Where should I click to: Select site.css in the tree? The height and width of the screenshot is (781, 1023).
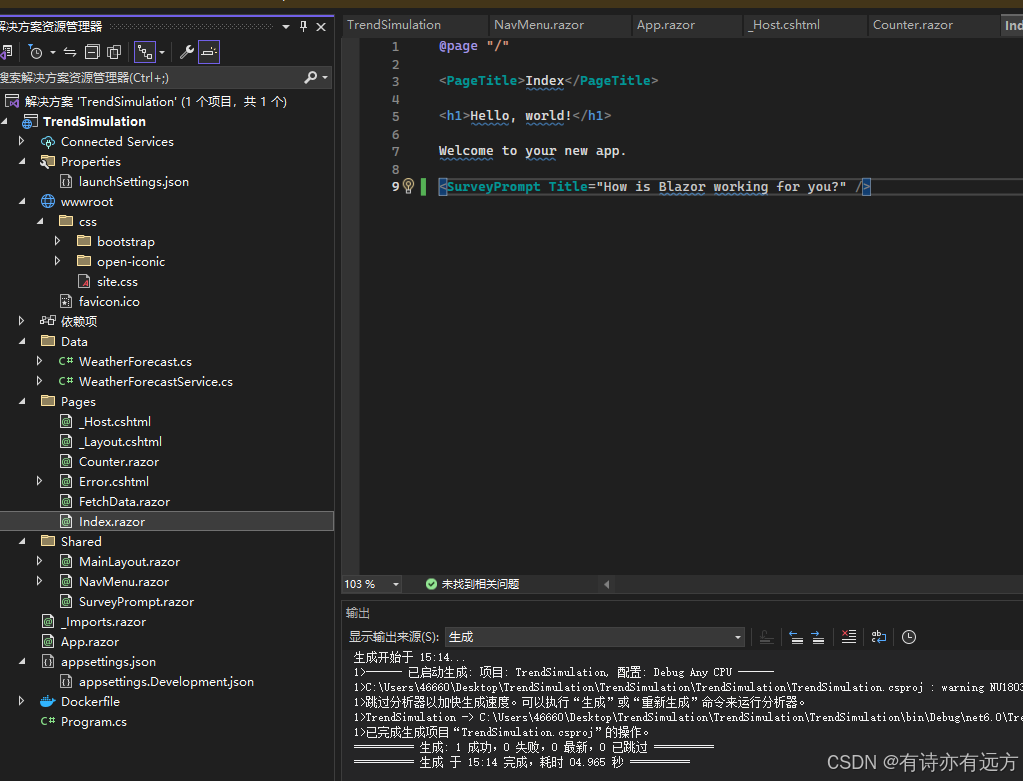(117, 281)
